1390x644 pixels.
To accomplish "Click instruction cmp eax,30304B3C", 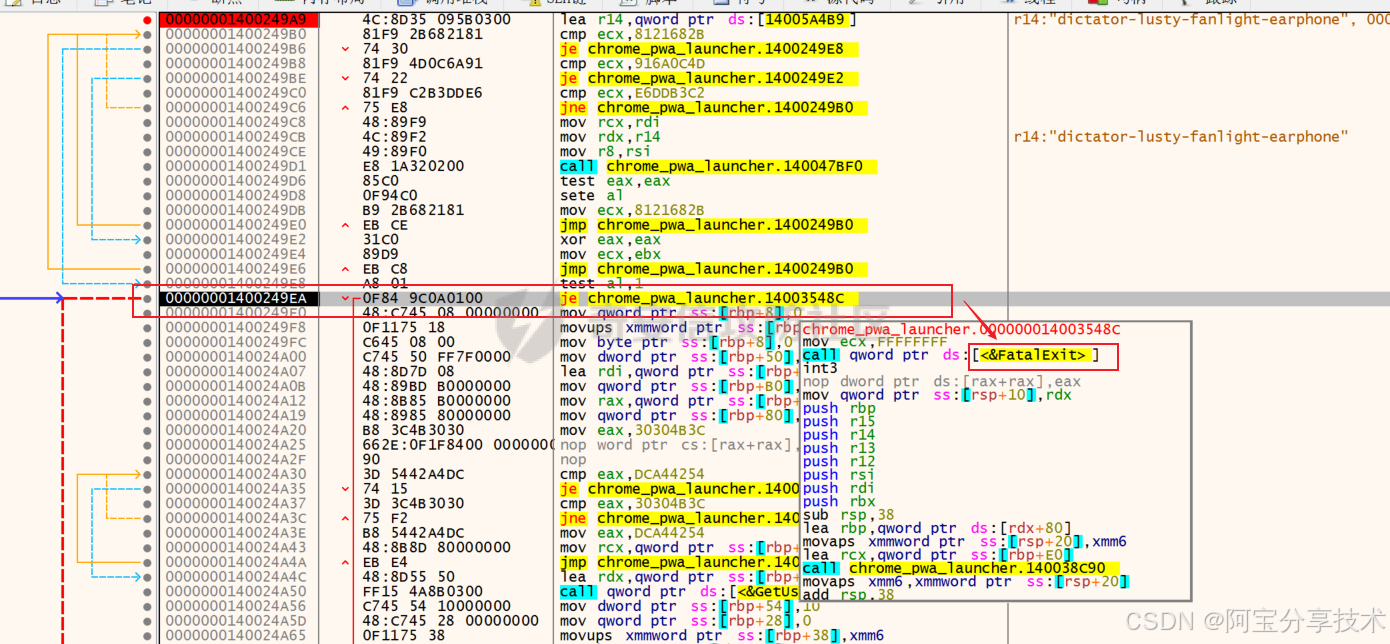I will point(632,503).
